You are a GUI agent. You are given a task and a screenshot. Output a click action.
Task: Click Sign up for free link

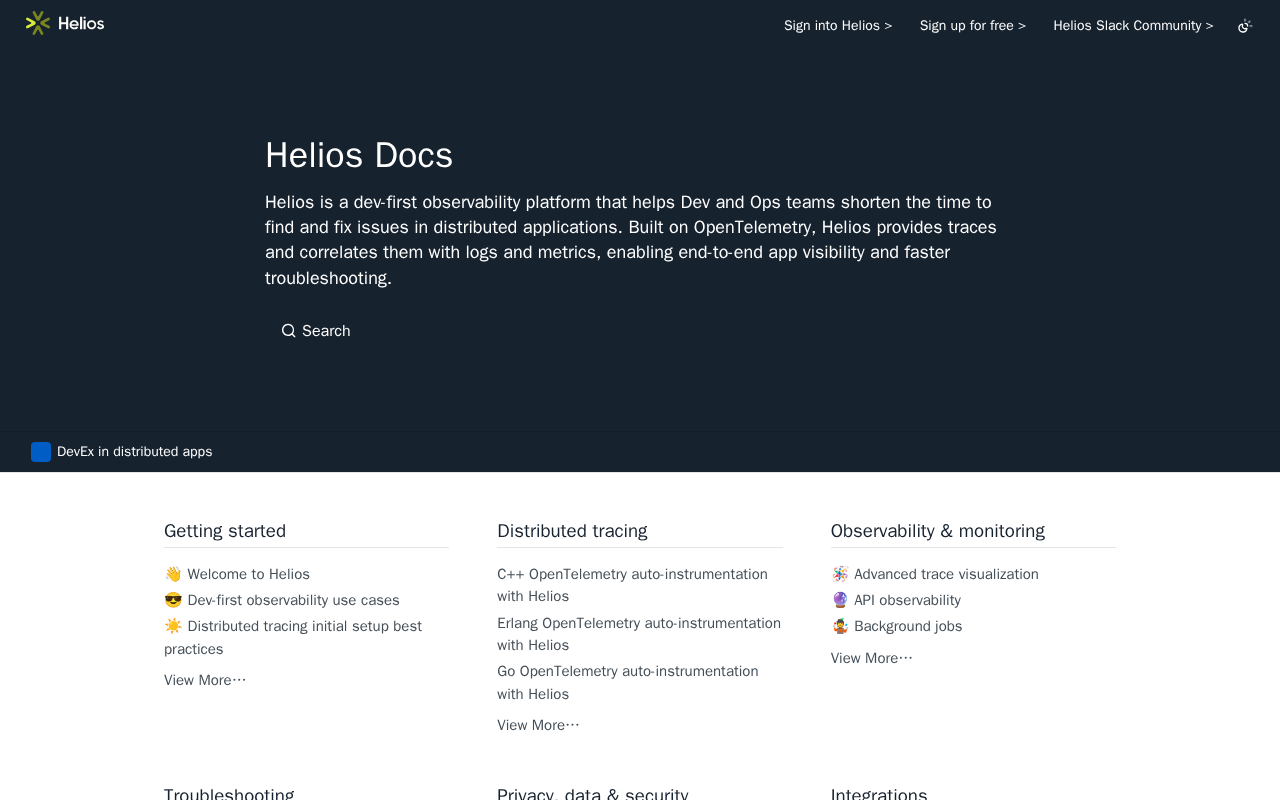point(973,26)
